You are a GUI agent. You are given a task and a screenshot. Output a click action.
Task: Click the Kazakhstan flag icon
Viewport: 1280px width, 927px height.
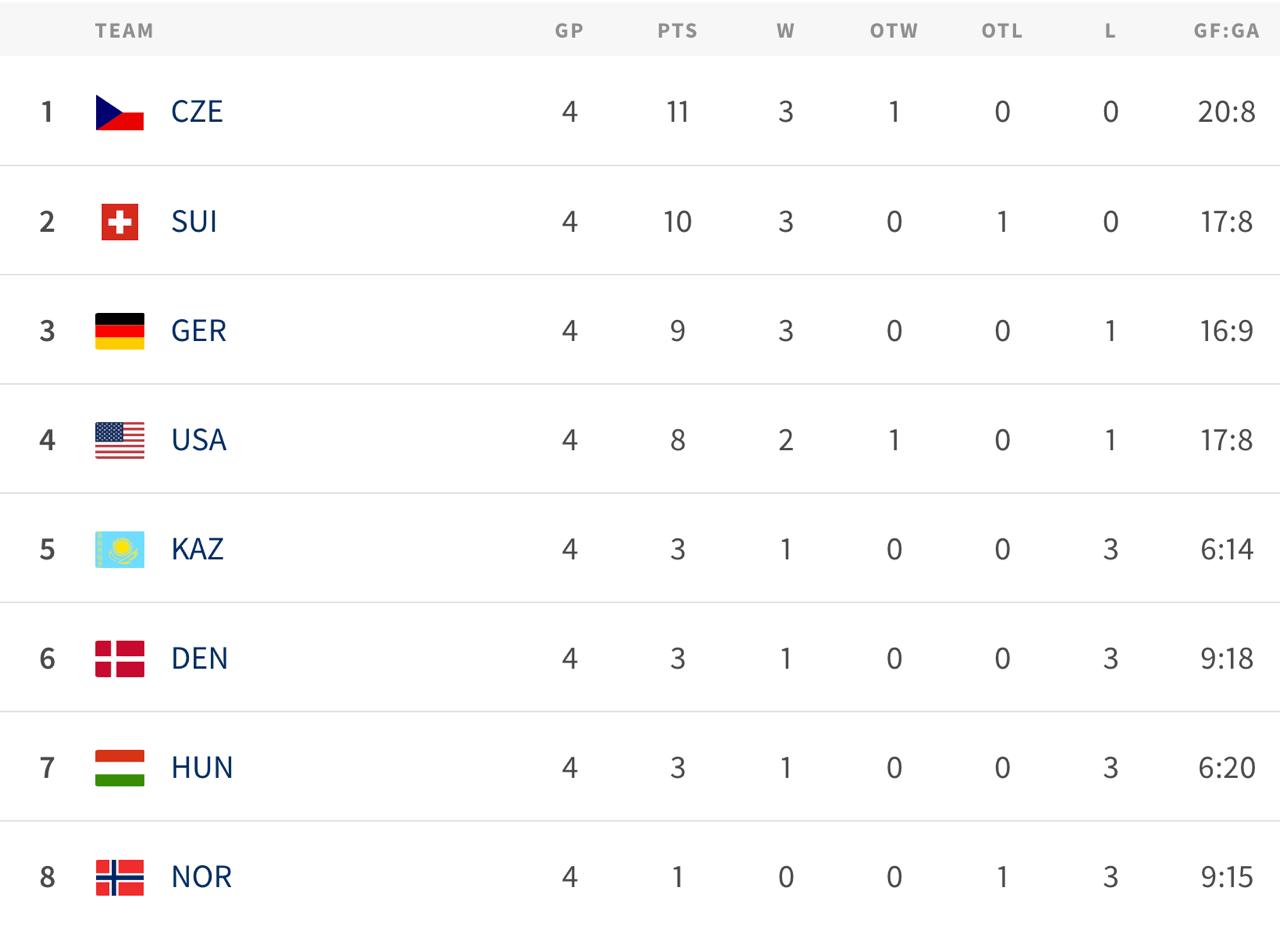coord(120,549)
